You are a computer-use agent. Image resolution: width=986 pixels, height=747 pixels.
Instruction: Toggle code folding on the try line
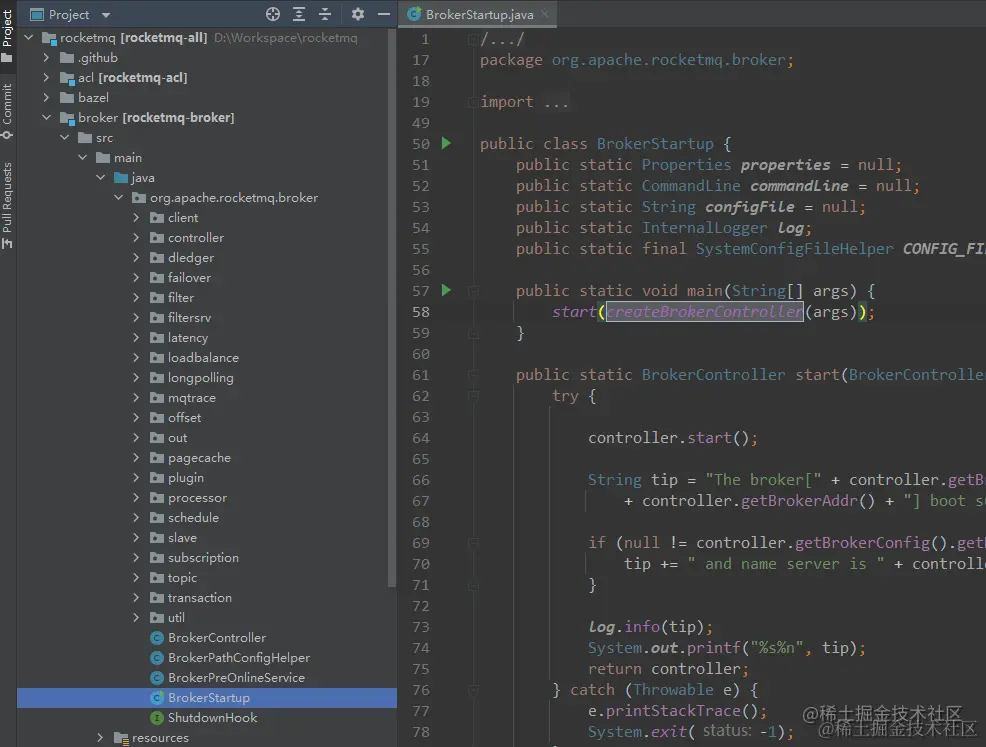point(473,396)
